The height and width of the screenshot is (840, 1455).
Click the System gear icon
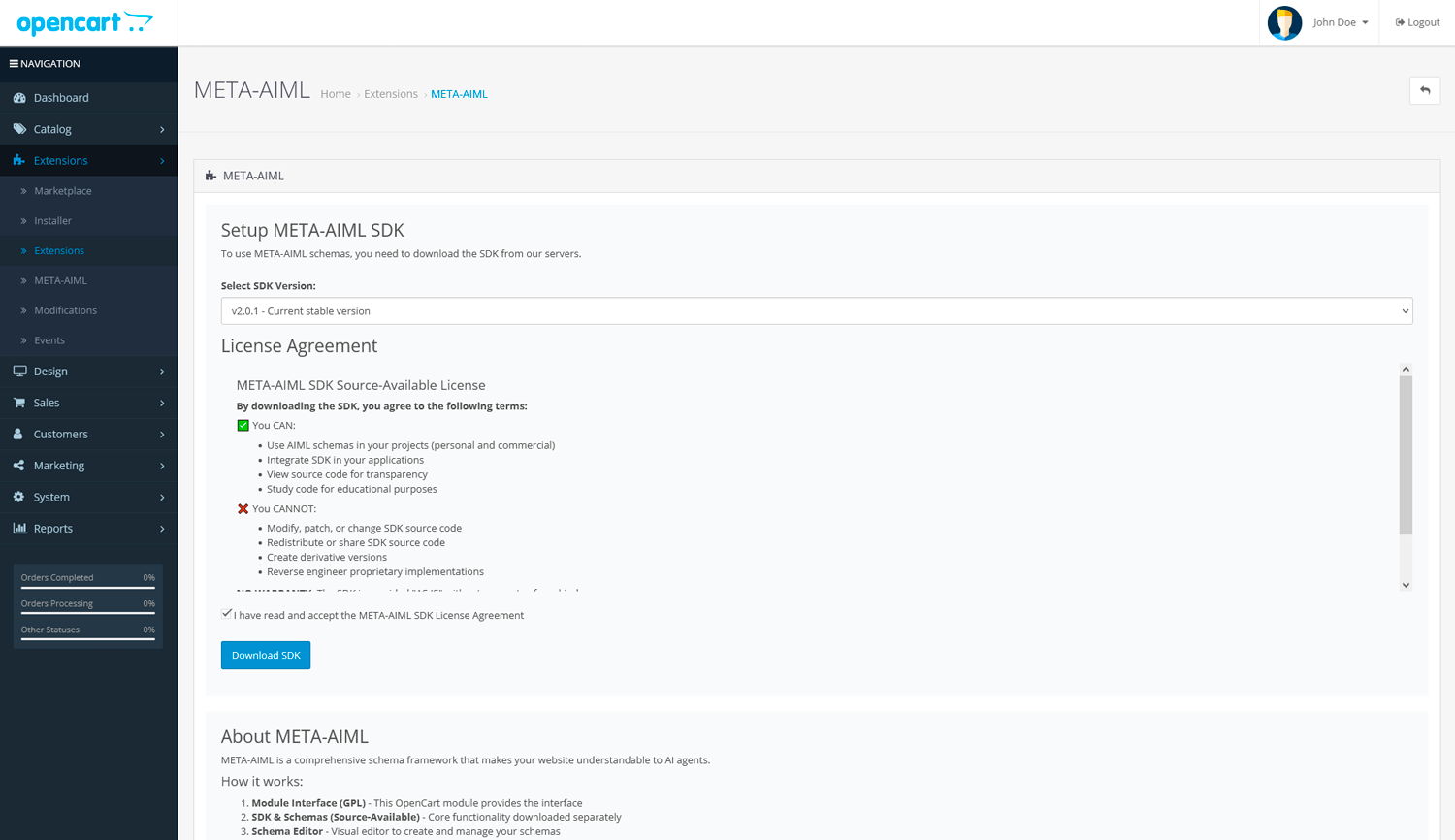pyautogui.click(x=19, y=497)
